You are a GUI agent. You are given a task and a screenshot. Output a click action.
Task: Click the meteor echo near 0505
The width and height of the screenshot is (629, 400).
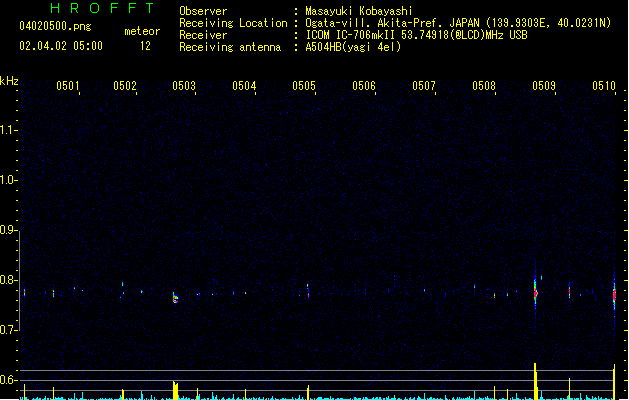coord(308,292)
